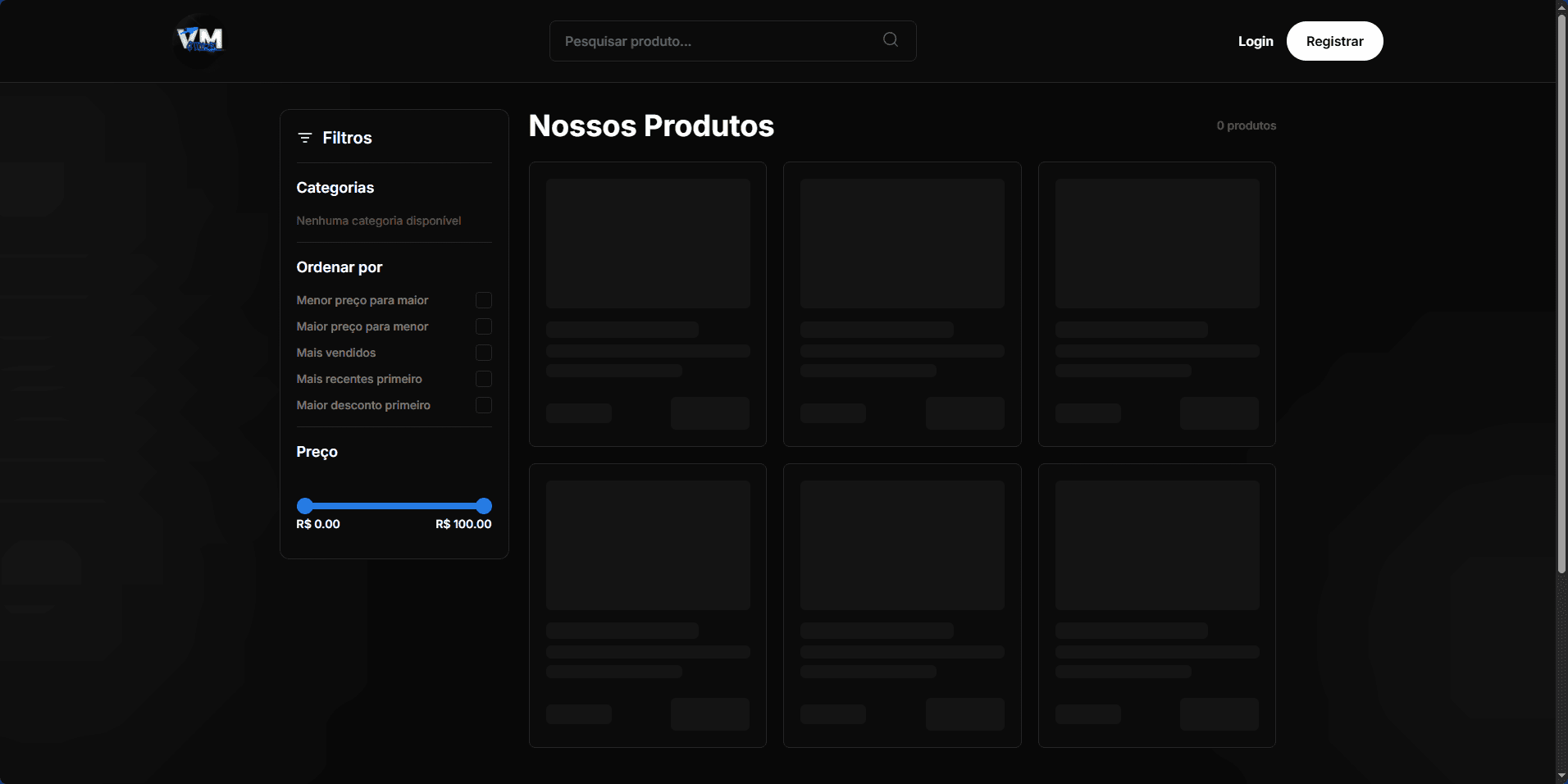Focus the Pesquisar produto search field
Screen dimensions: 1568x784
(x=732, y=41)
